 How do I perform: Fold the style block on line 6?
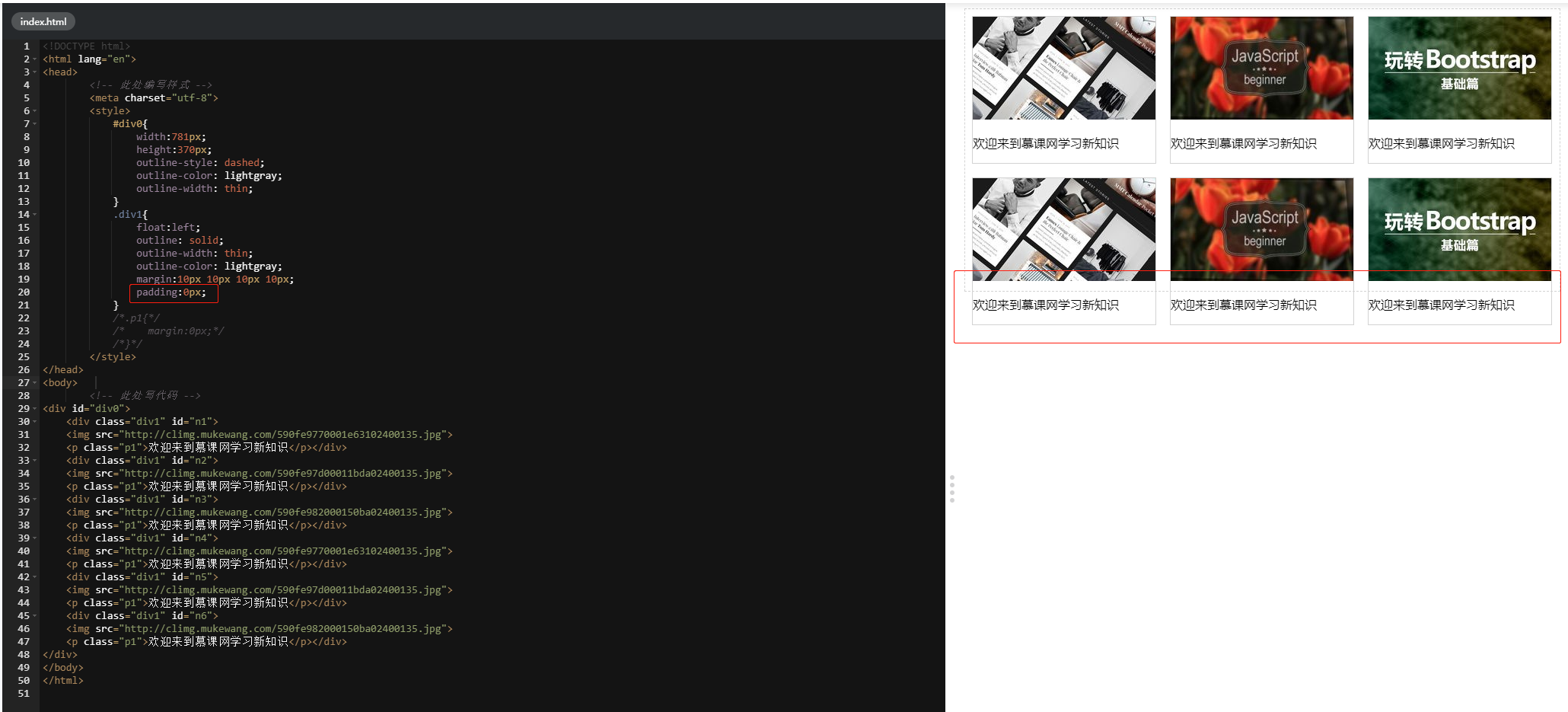click(35, 111)
